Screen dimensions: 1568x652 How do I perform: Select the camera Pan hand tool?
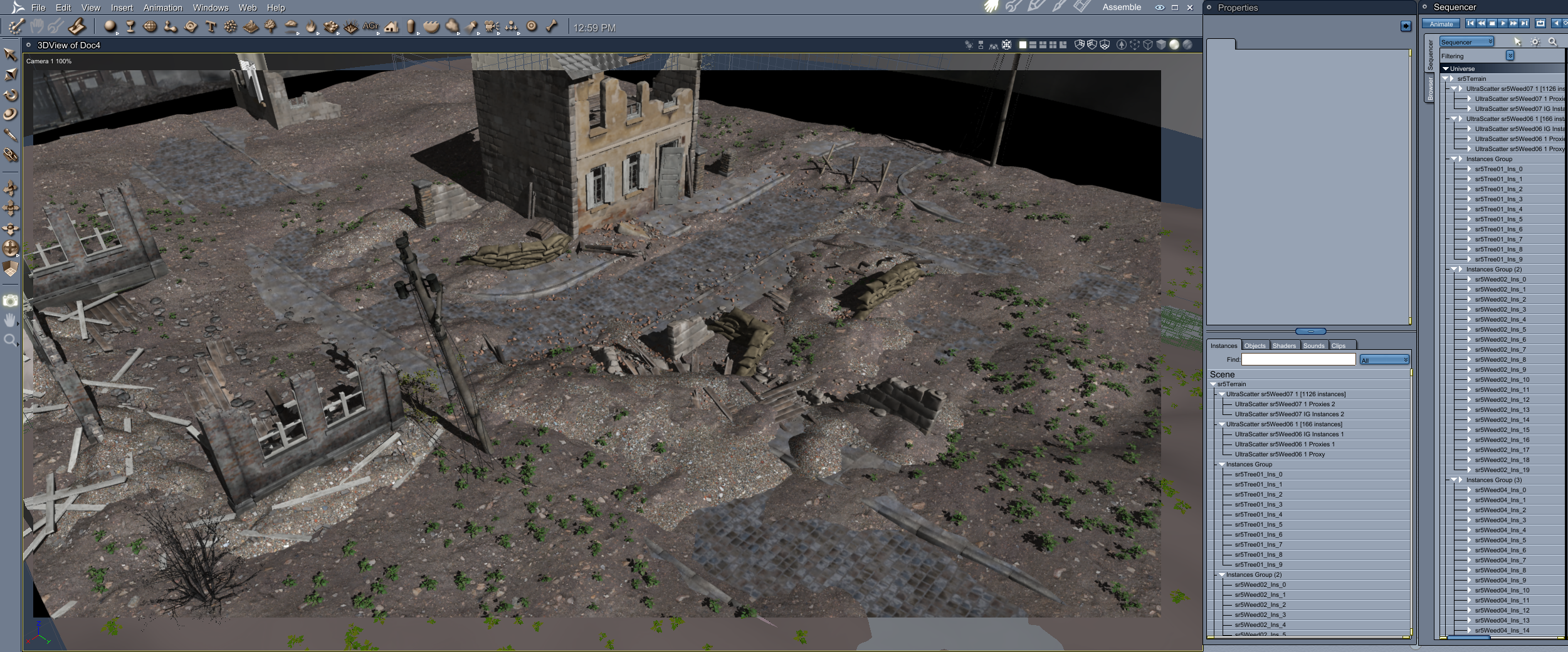[x=10, y=320]
